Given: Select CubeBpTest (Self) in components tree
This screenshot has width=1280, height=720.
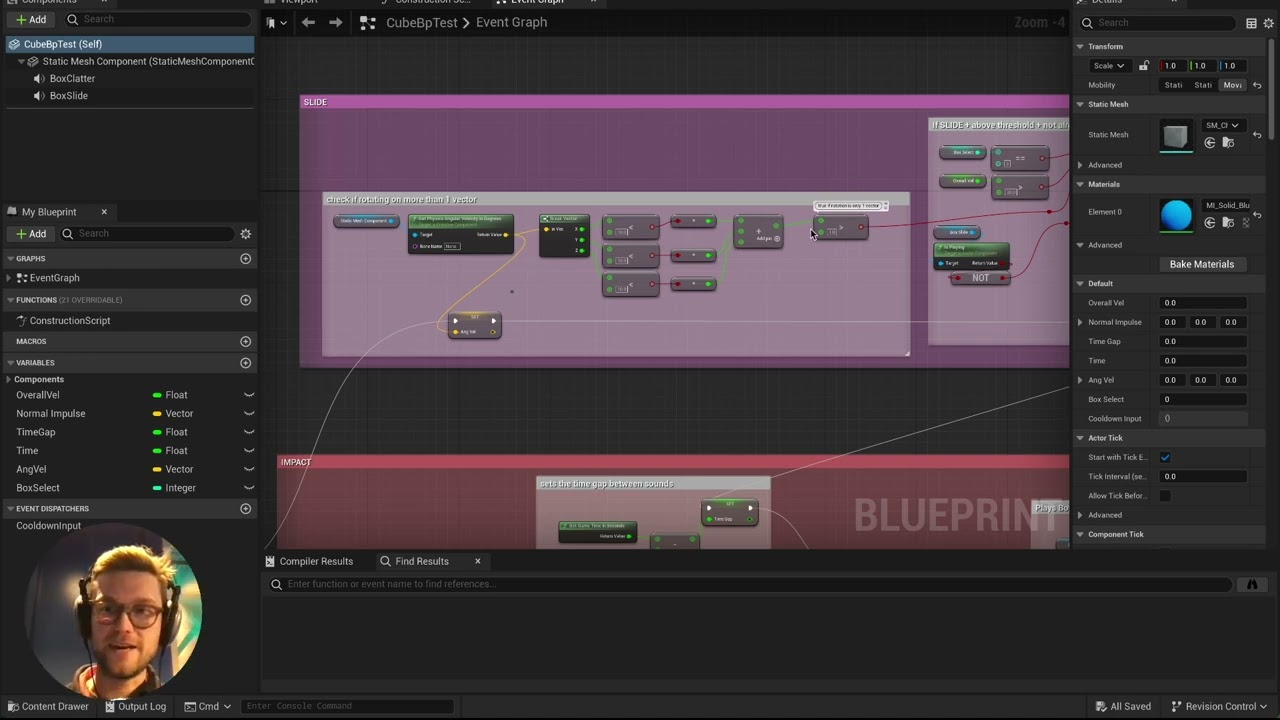Looking at the screenshot, I should pos(130,44).
